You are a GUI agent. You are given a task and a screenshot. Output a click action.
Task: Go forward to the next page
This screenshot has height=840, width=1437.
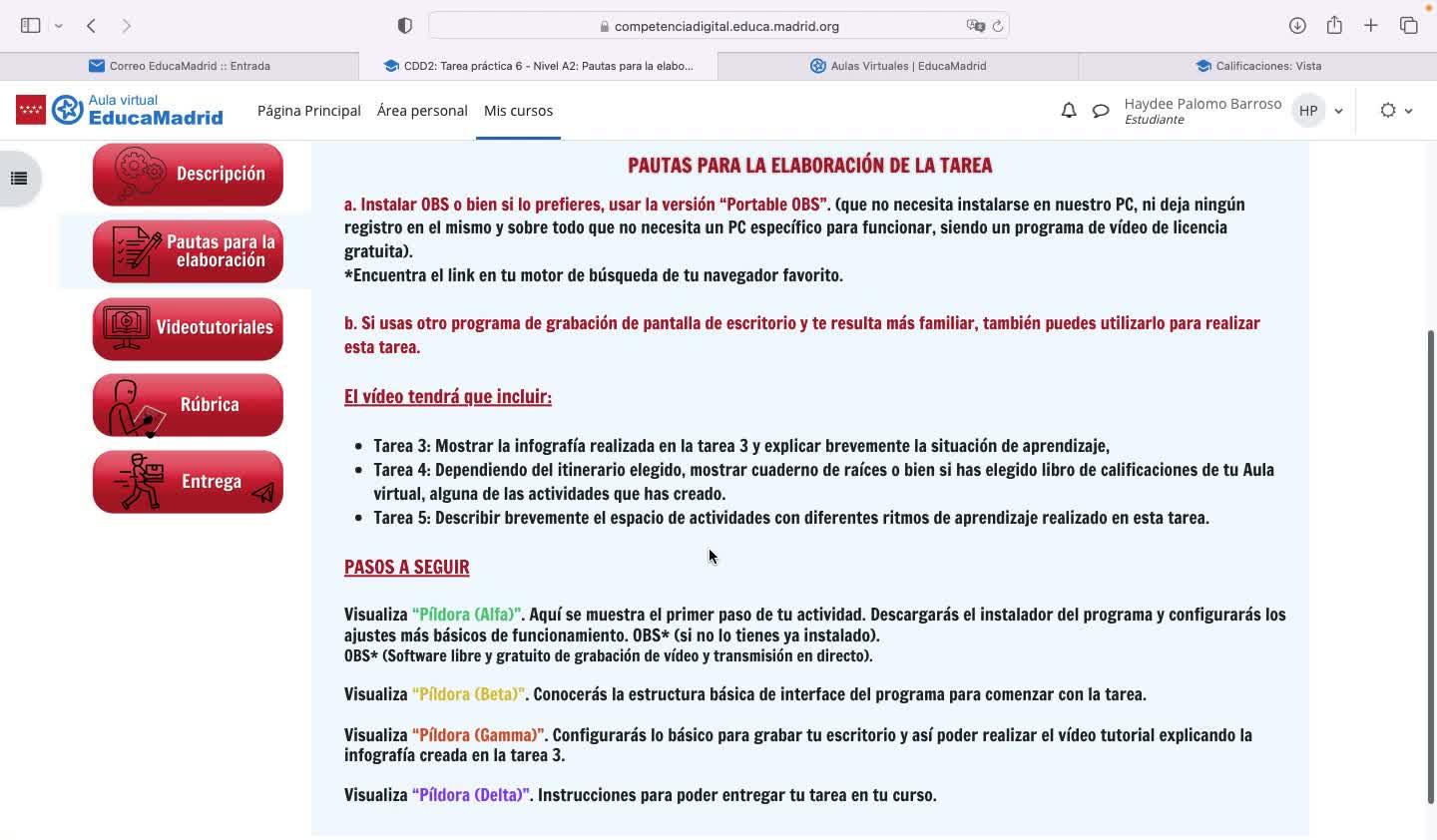click(126, 26)
